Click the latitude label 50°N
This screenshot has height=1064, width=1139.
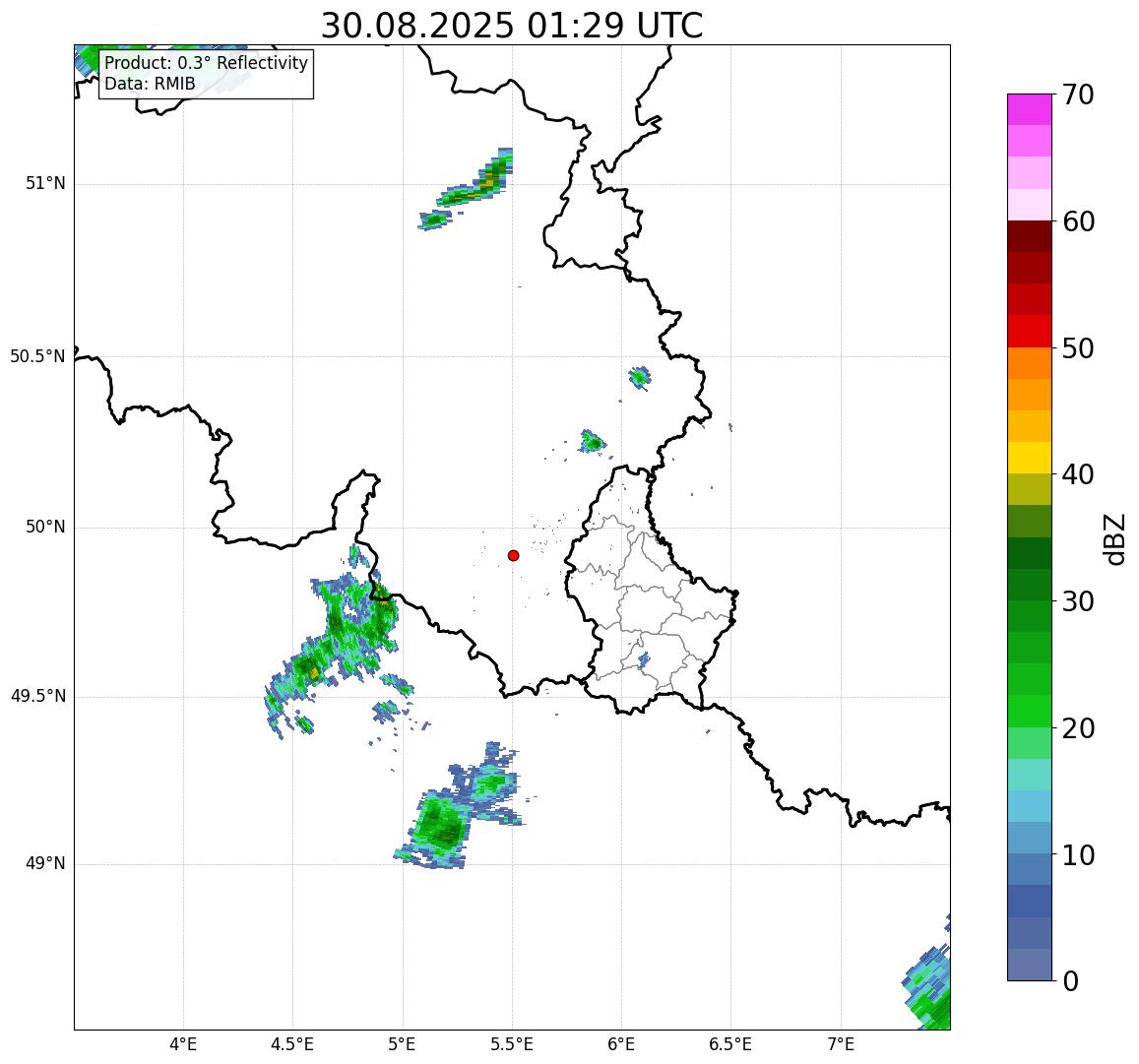45,527
